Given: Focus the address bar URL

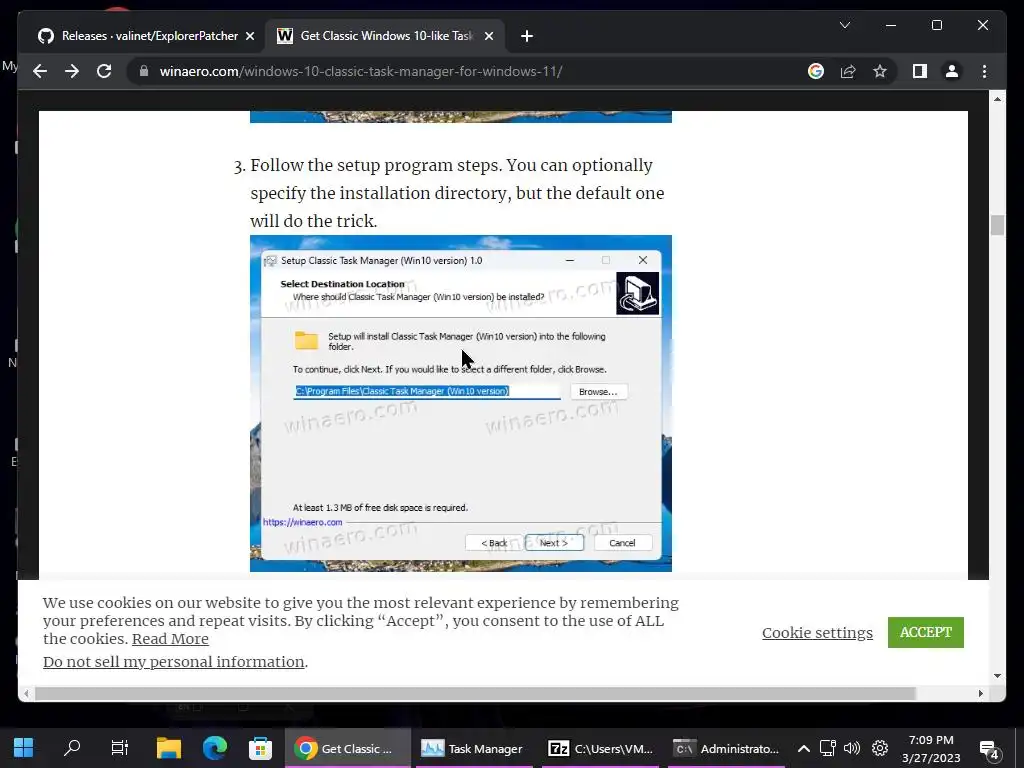Looking at the screenshot, I should pyautogui.click(x=360, y=71).
